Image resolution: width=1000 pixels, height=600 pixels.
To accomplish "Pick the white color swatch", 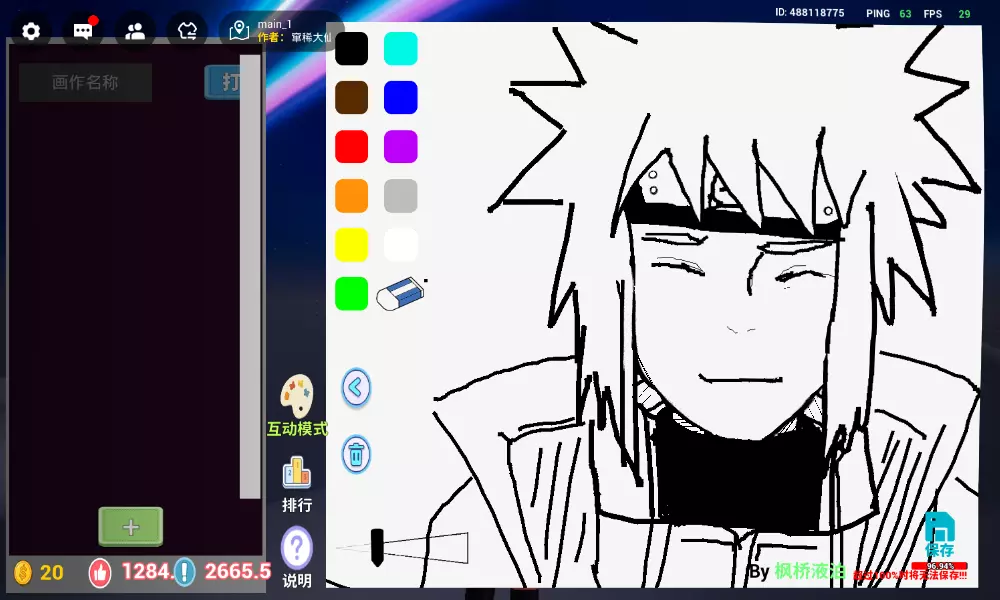I will point(401,245).
